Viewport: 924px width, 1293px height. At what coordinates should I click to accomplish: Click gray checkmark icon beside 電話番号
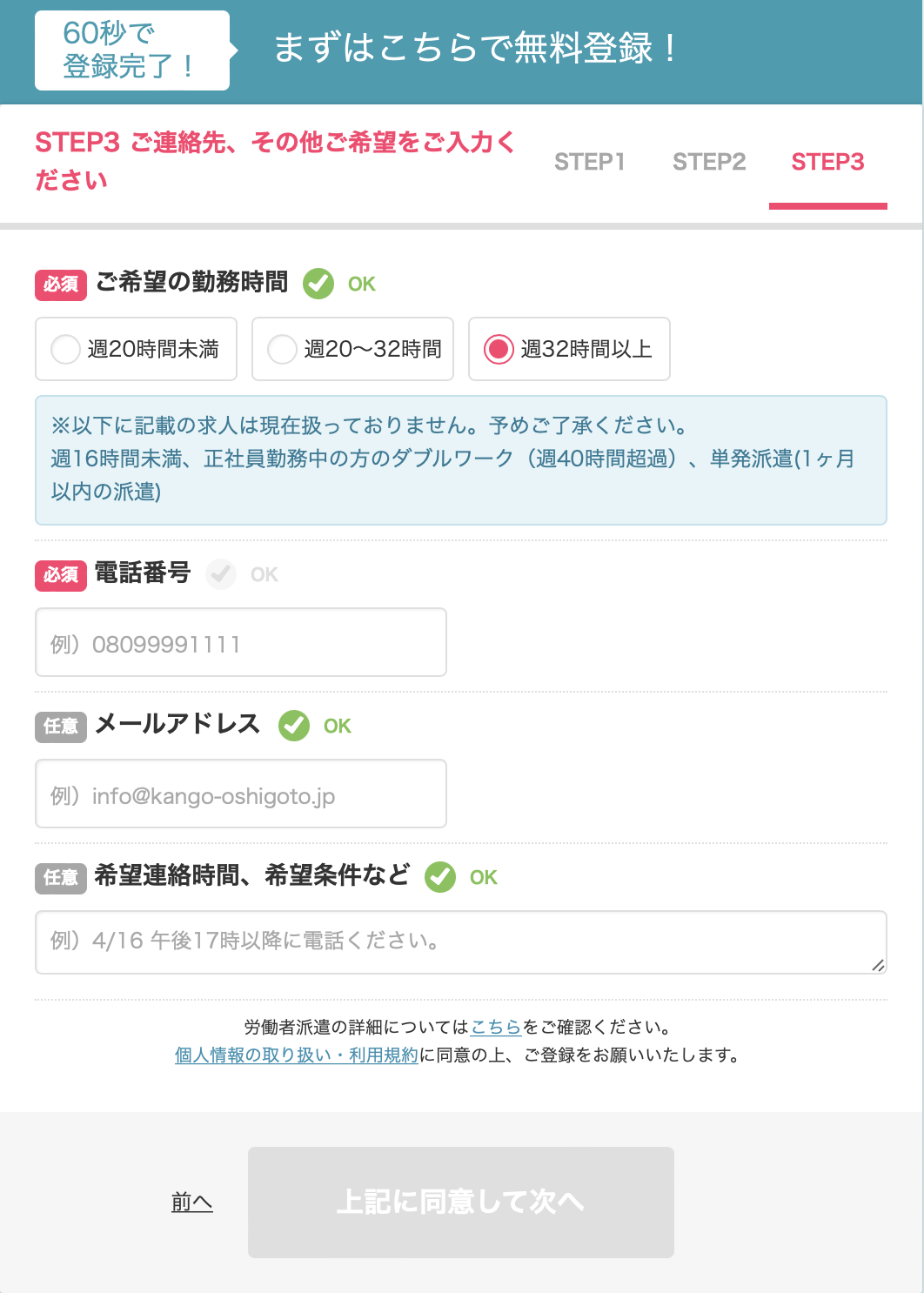(221, 574)
